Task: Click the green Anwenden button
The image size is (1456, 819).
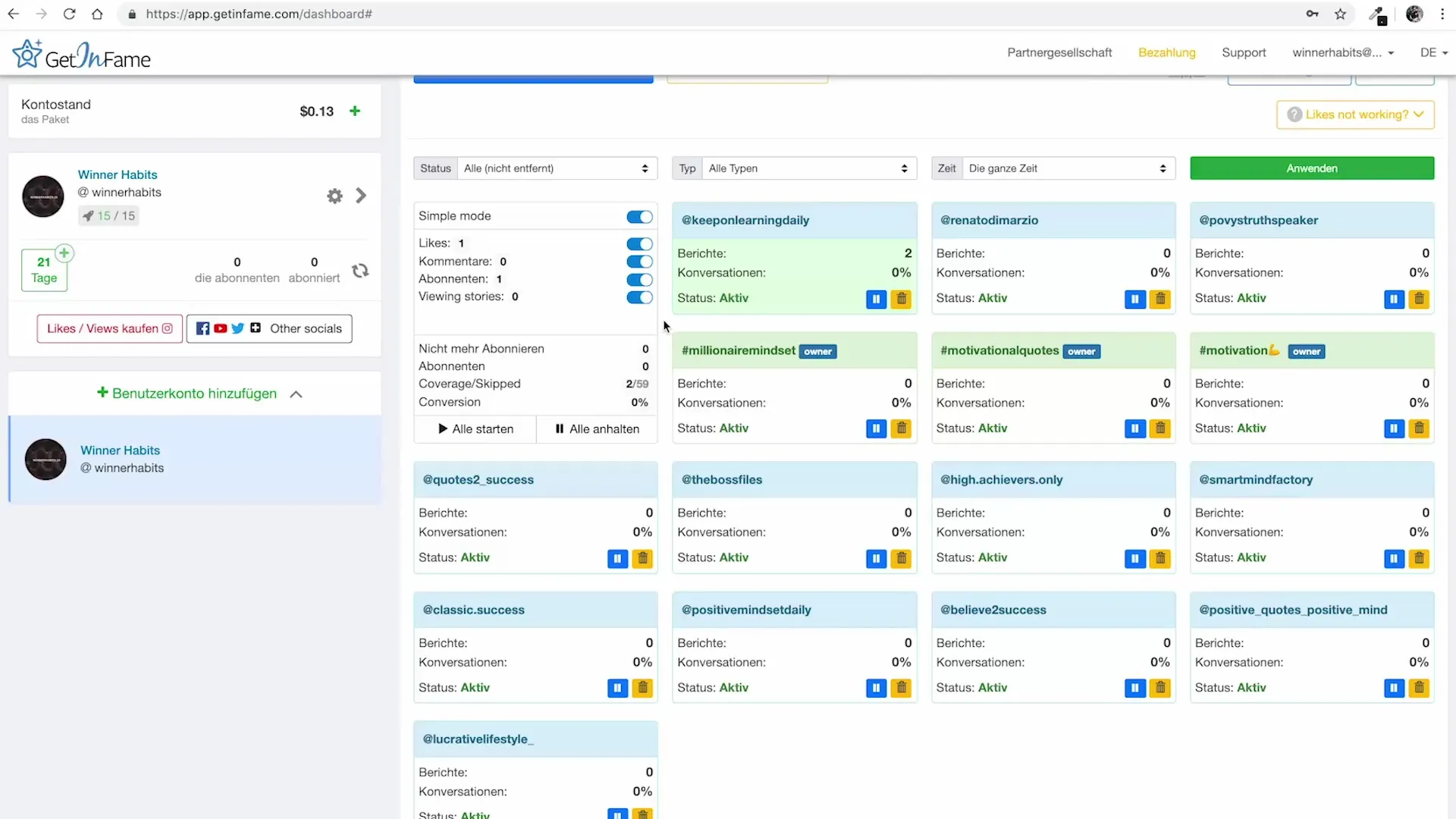Action: click(1312, 168)
